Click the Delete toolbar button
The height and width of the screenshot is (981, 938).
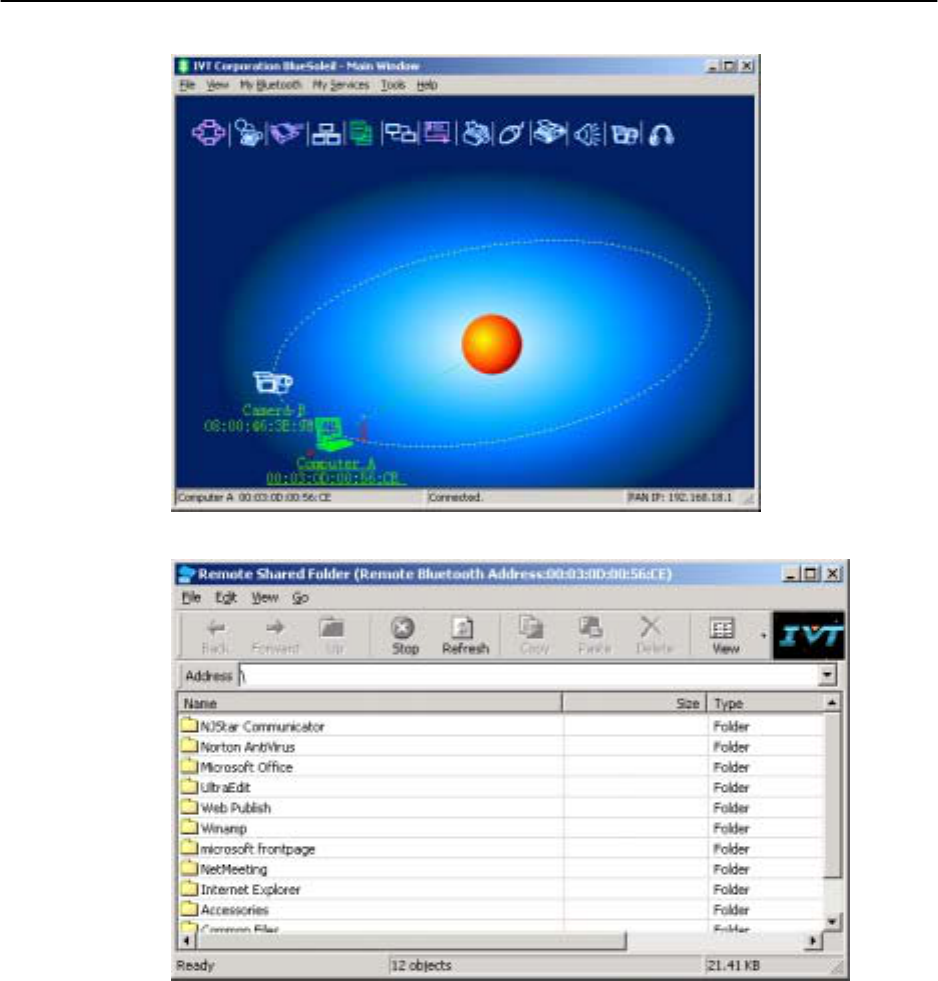653,636
